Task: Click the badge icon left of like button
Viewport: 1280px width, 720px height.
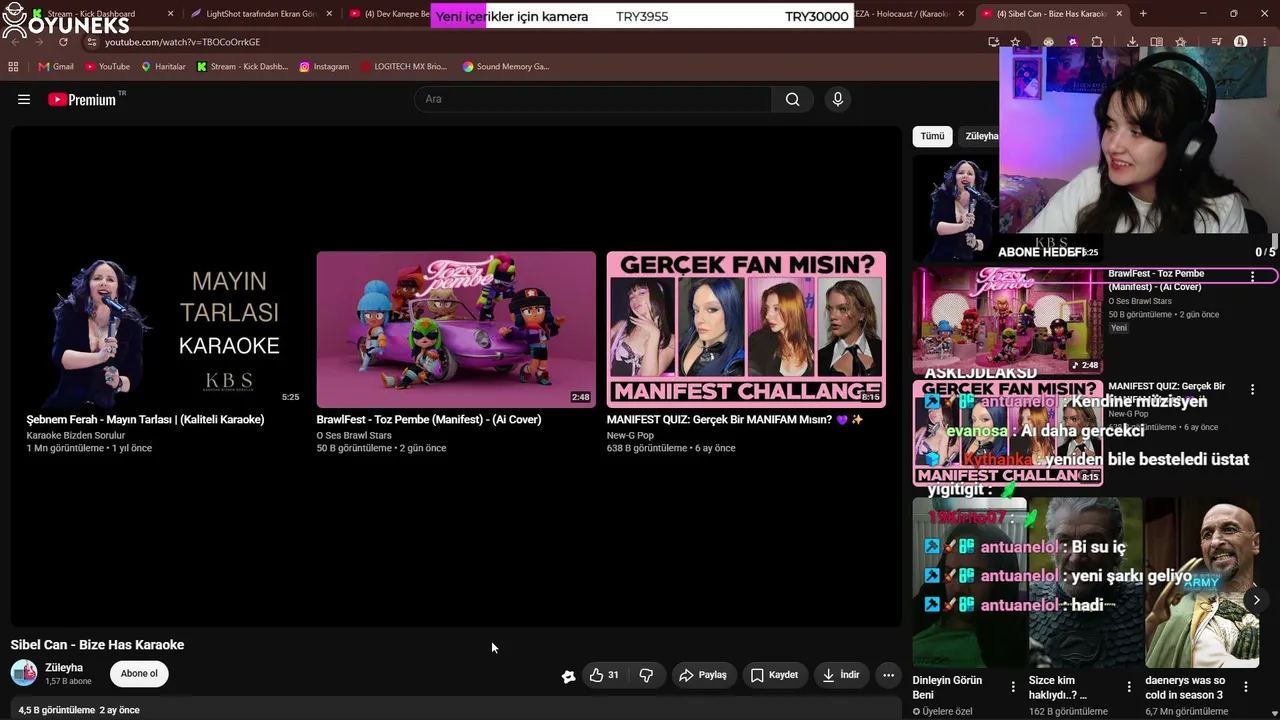Action: [x=568, y=676]
